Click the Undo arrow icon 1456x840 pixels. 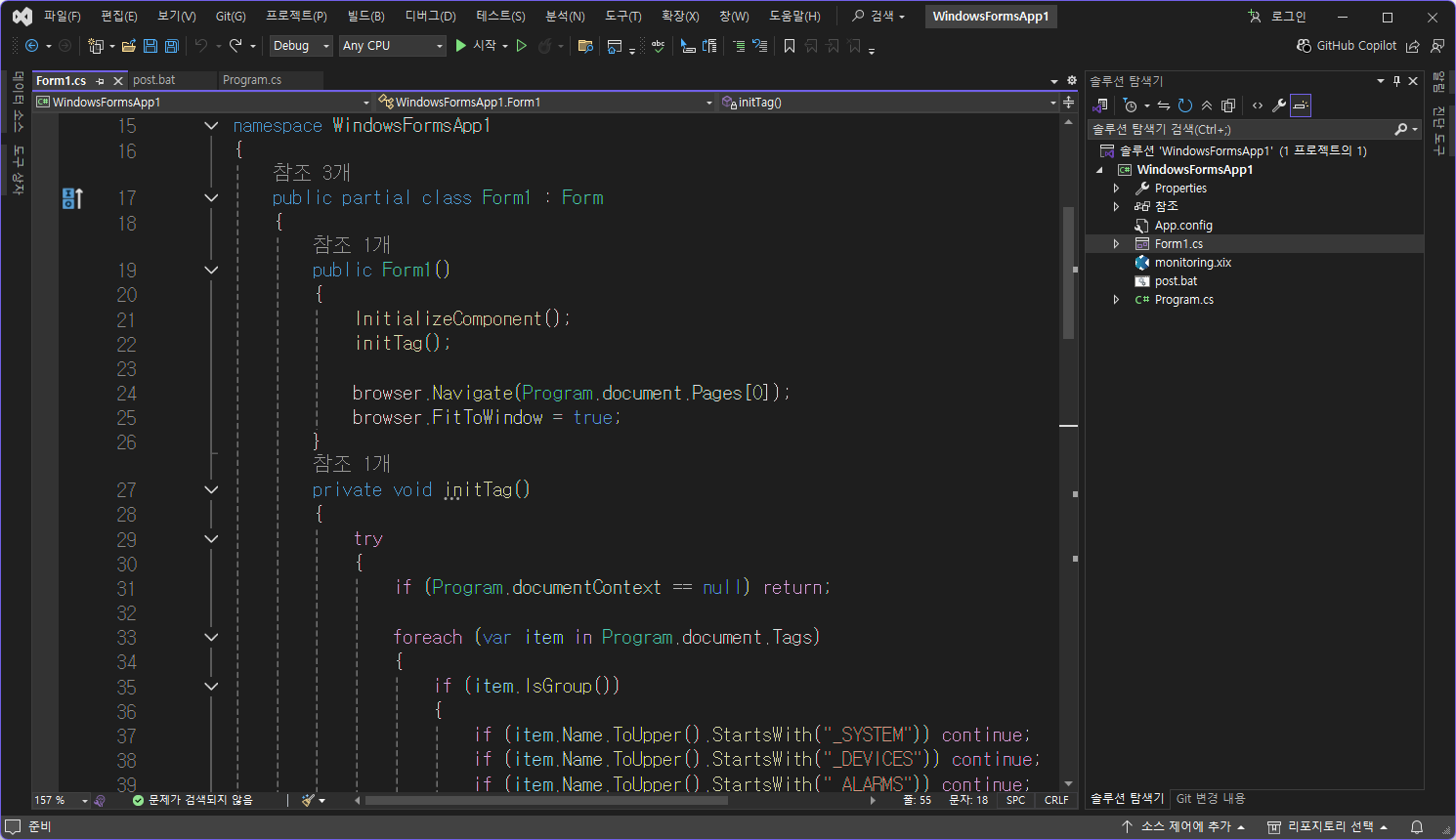point(201,46)
